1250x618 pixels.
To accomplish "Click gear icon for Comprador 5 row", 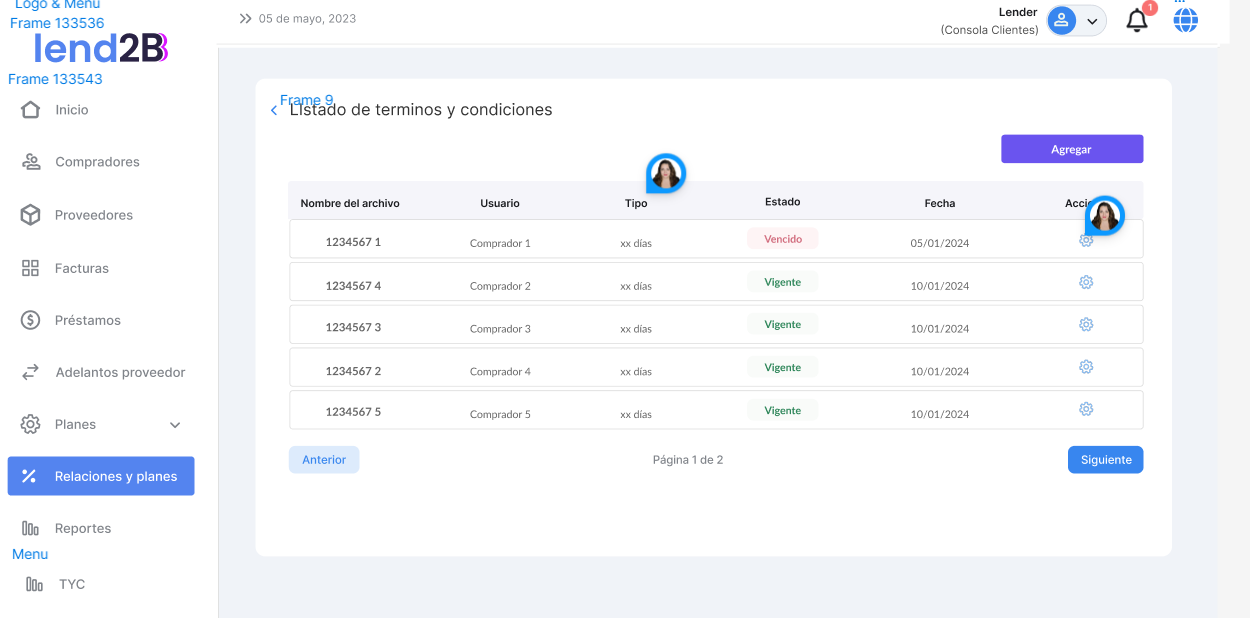I will [x=1086, y=409].
